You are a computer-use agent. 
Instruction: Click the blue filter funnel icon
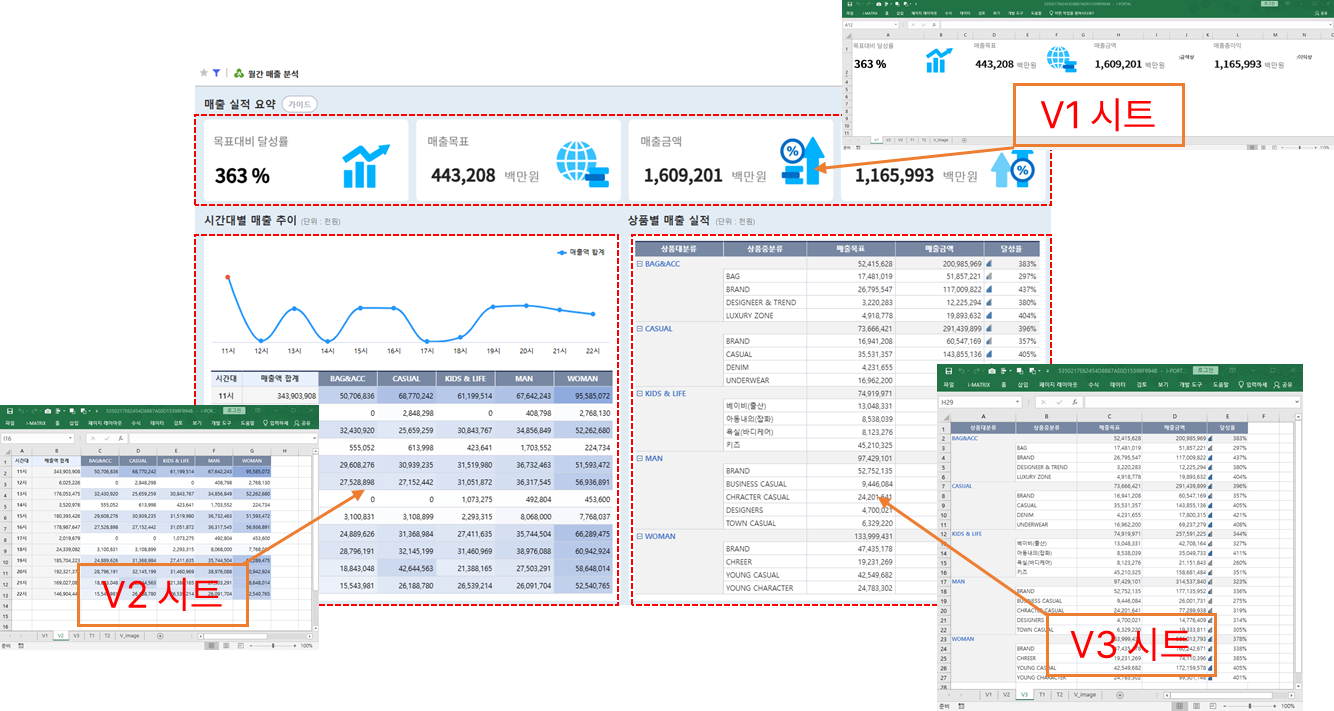[217, 73]
